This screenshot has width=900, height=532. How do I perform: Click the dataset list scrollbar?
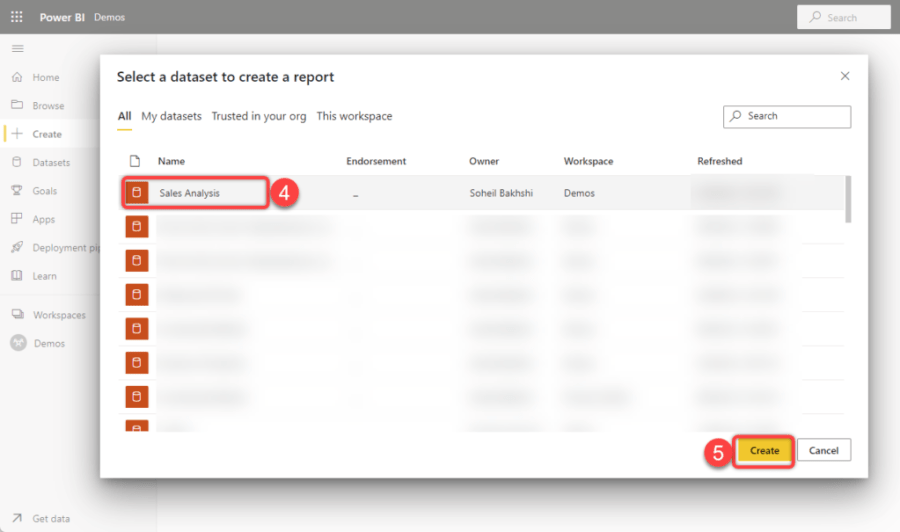848,199
